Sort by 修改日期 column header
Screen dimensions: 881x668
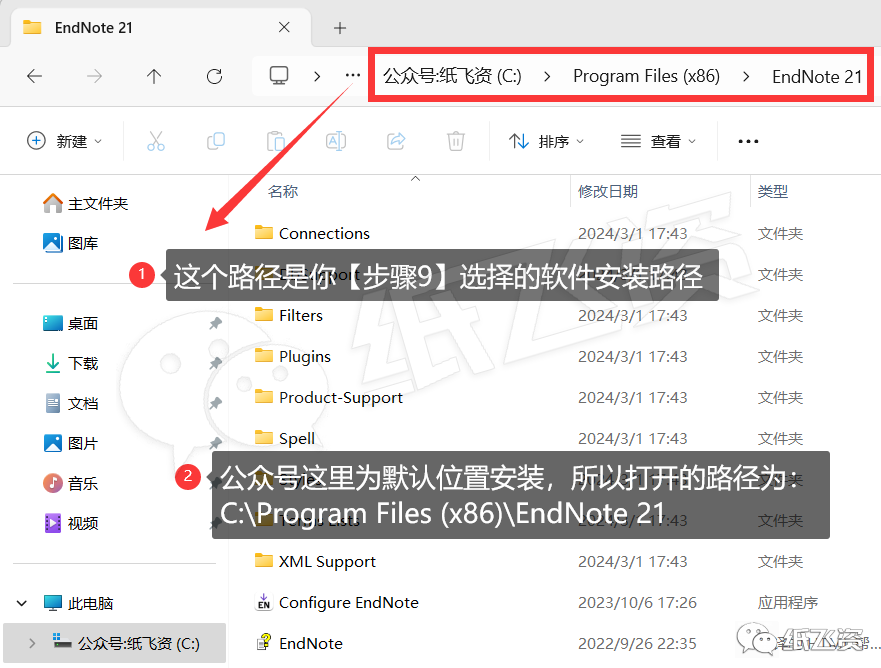(x=607, y=192)
